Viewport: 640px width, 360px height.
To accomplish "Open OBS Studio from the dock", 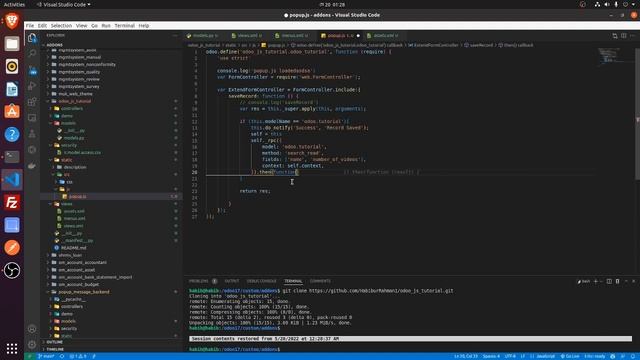I will pos(12,270).
